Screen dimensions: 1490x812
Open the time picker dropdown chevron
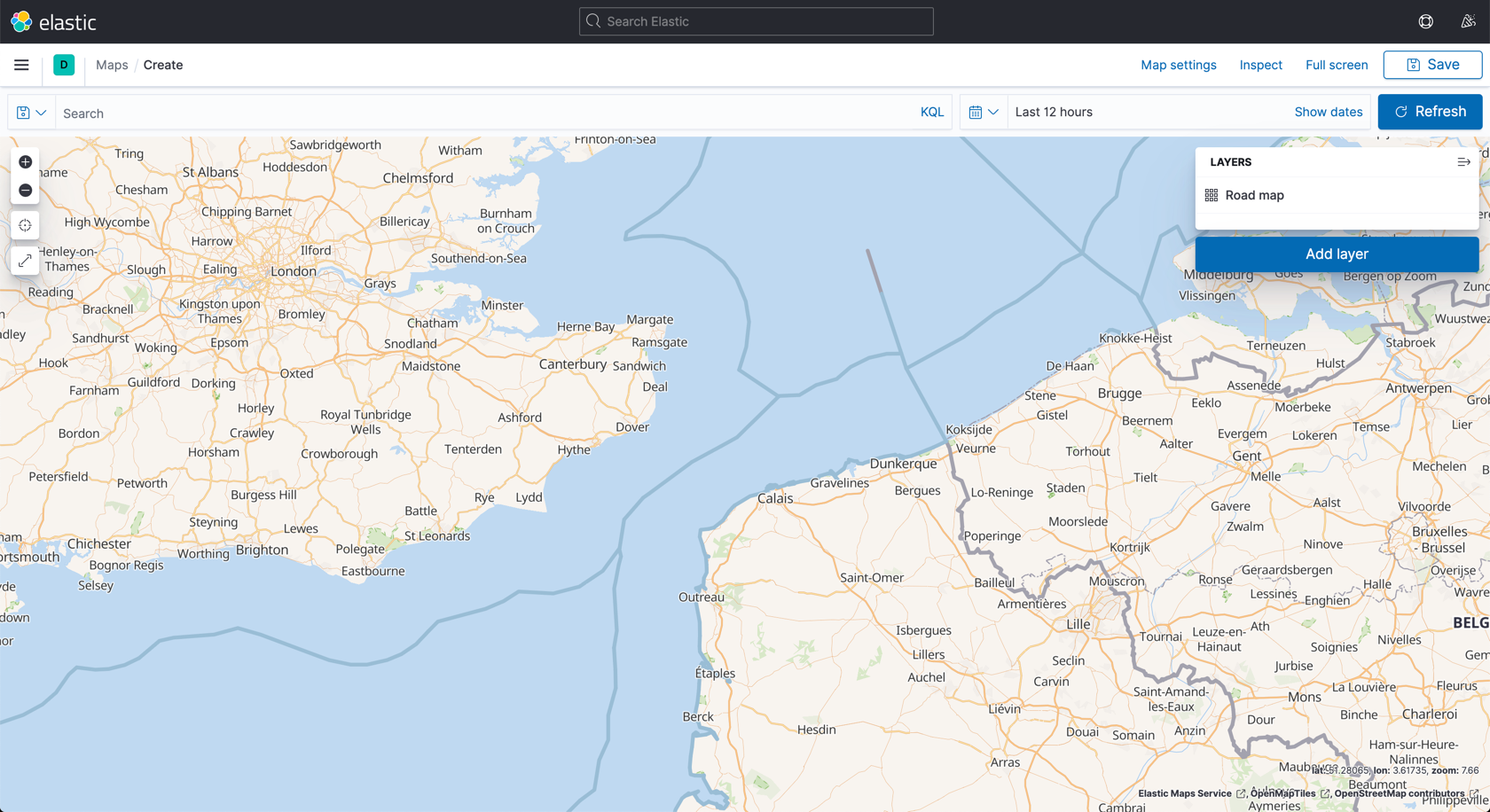pos(993,112)
